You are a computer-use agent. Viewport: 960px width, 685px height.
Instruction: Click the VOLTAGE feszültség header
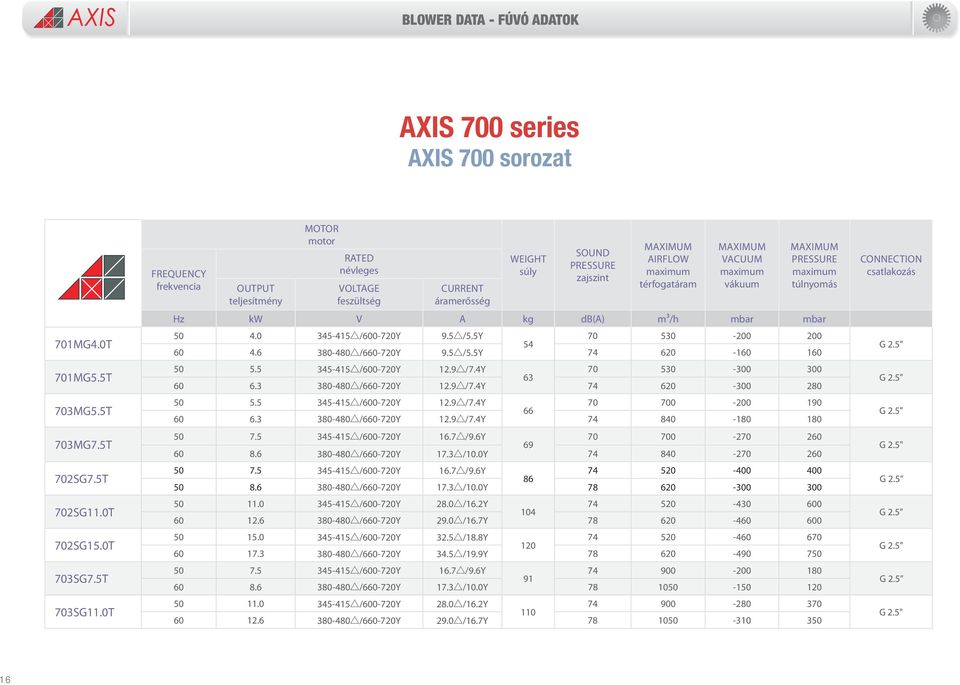click(x=359, y=294)
